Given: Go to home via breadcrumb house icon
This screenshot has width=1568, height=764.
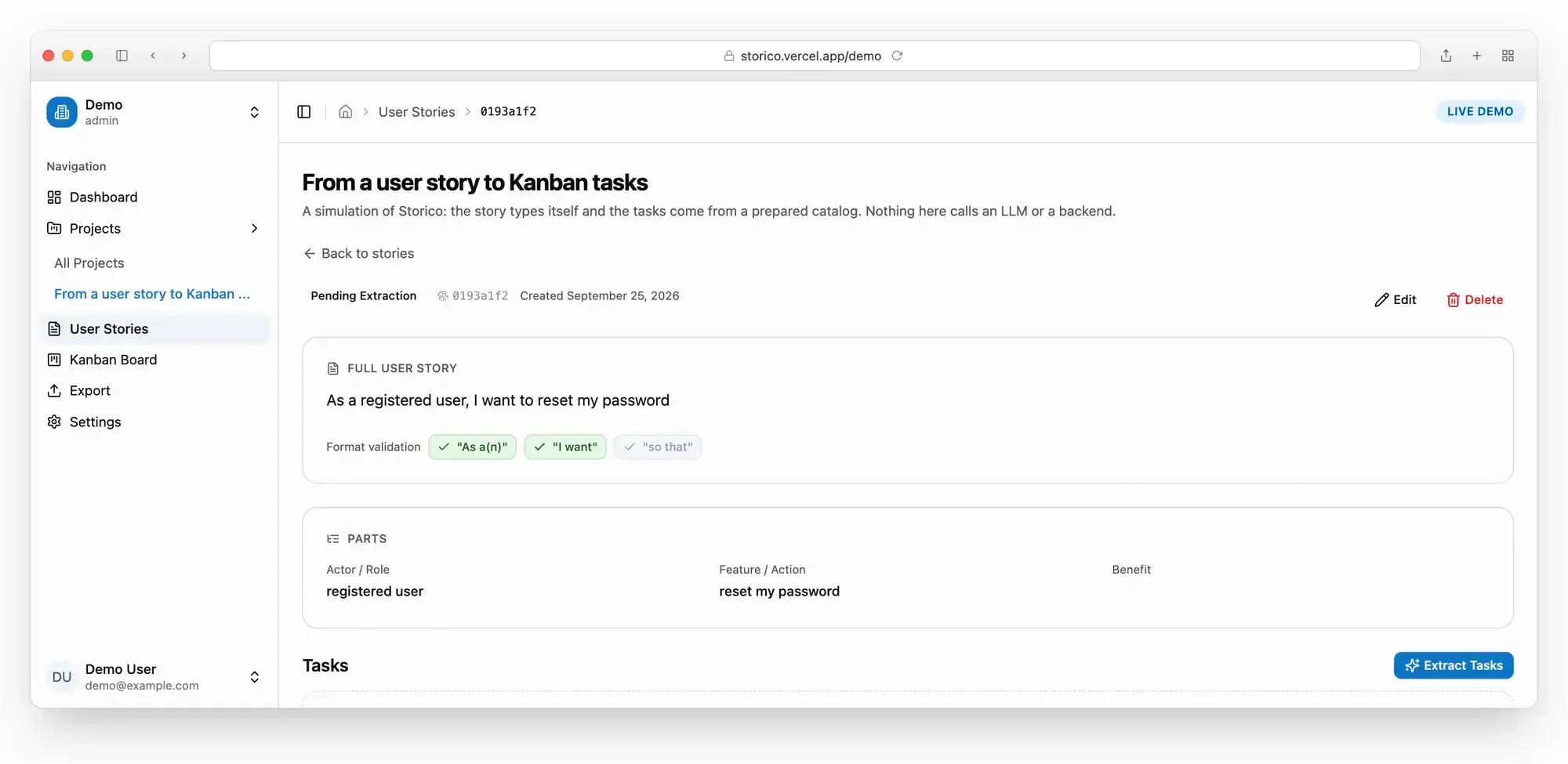Looking at the screenshot, I should (345, 112).
